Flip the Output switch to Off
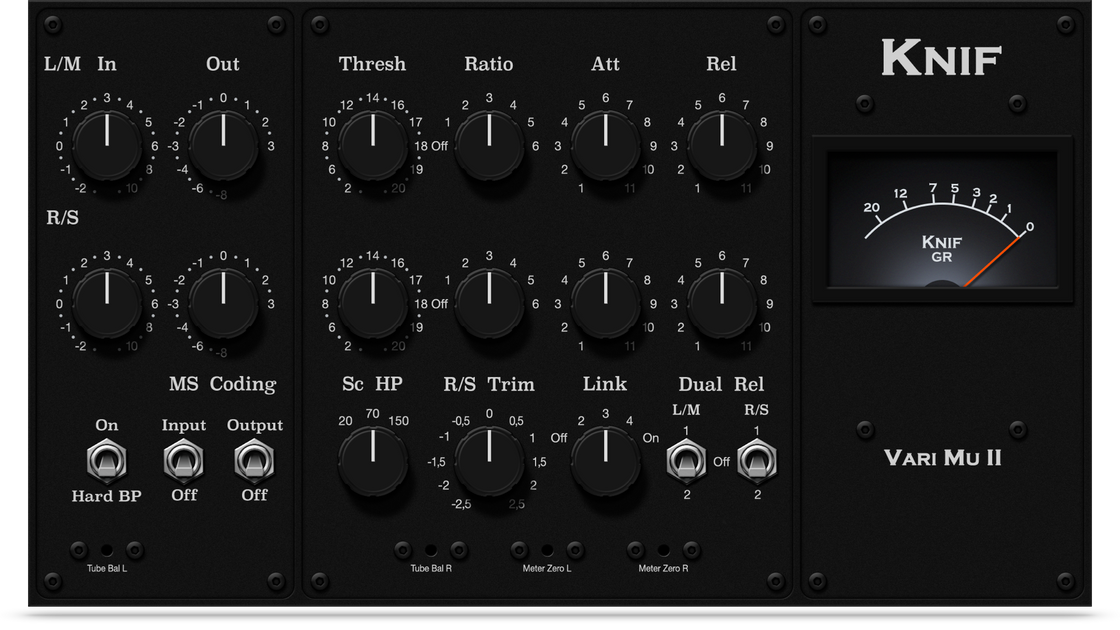The width and height of the screenshot is (1120, 630). tap(254, 460)
